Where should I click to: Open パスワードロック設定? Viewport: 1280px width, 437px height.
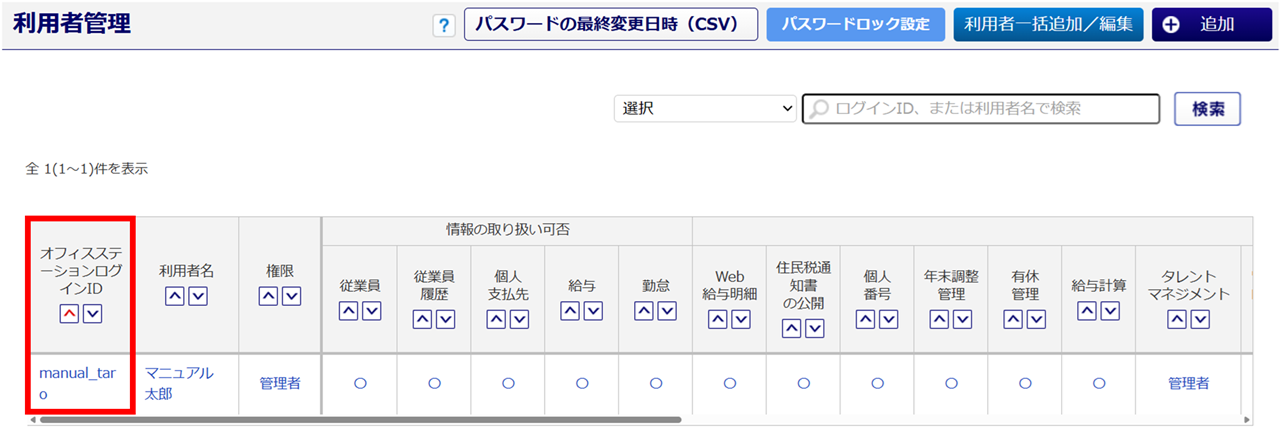click(855, 25)
